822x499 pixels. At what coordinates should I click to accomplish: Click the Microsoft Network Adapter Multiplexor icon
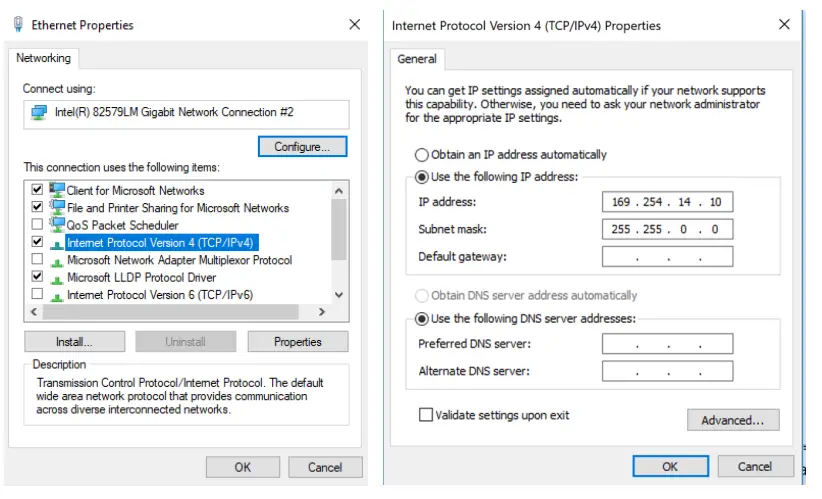click(57, 260)
